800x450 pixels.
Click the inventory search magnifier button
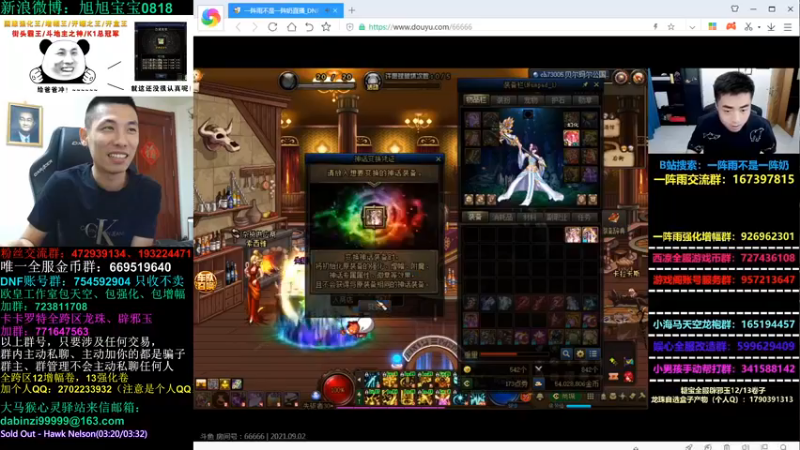coord(566,354)
